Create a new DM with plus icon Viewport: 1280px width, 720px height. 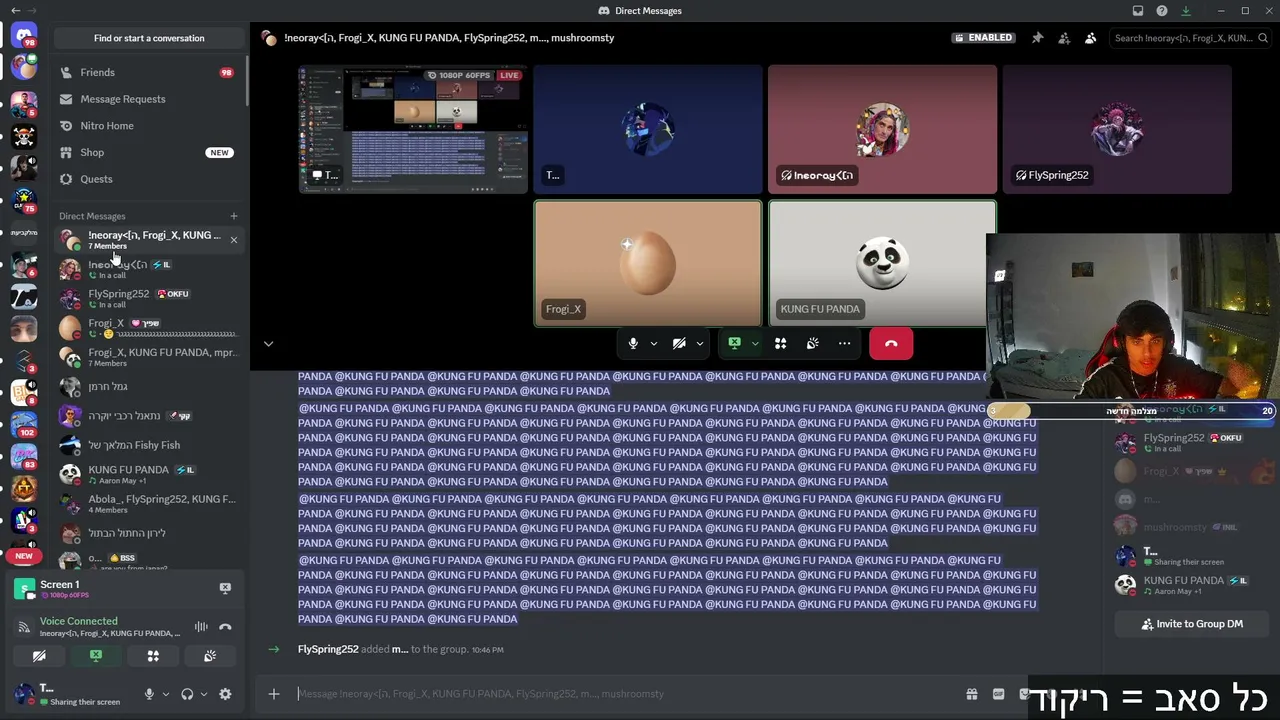pyautogui.click(x=234, y=216)
